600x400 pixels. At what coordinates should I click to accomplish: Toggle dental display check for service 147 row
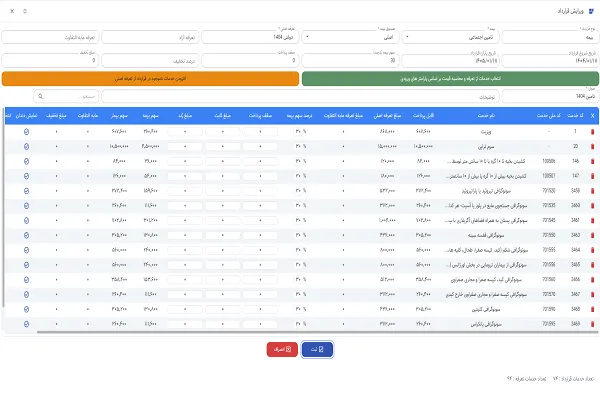point(26,176)
